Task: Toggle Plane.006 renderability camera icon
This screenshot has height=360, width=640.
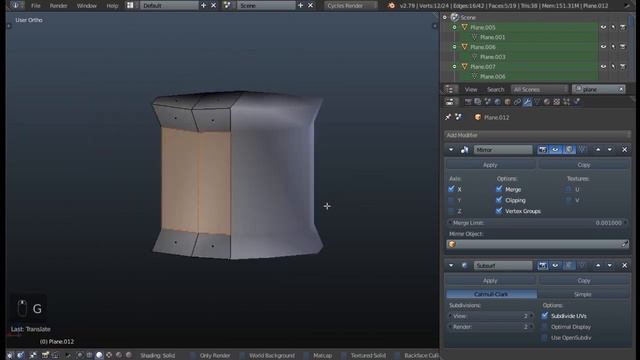Action: pyautogui.click(x=623, y=47)
